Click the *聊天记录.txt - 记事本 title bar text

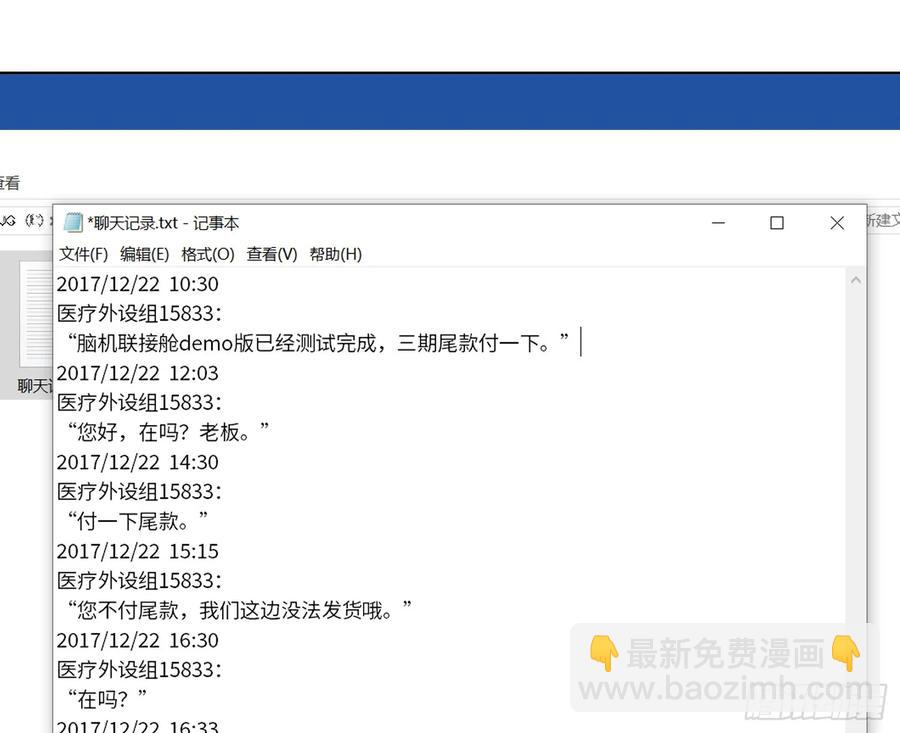164,223
